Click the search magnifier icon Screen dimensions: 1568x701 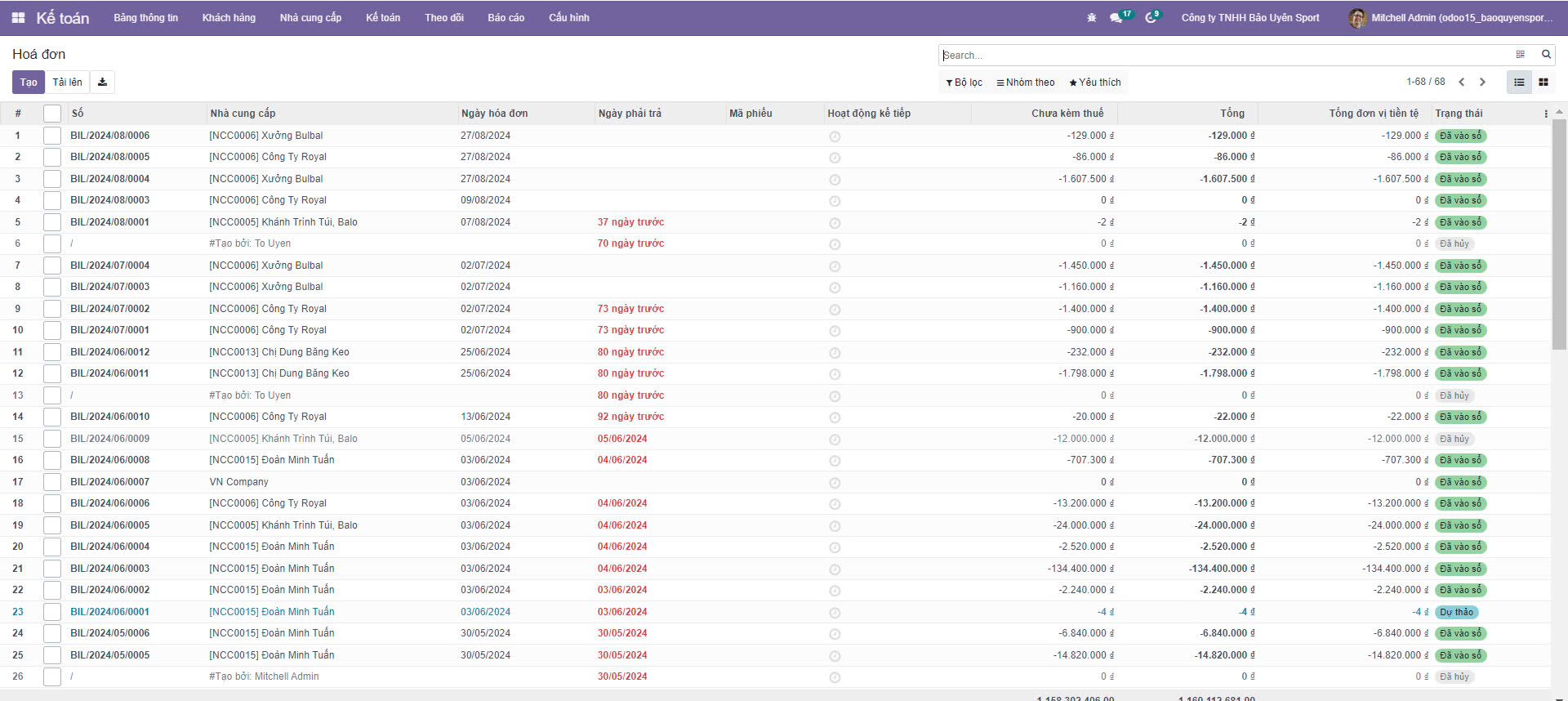pos(1545,55)
